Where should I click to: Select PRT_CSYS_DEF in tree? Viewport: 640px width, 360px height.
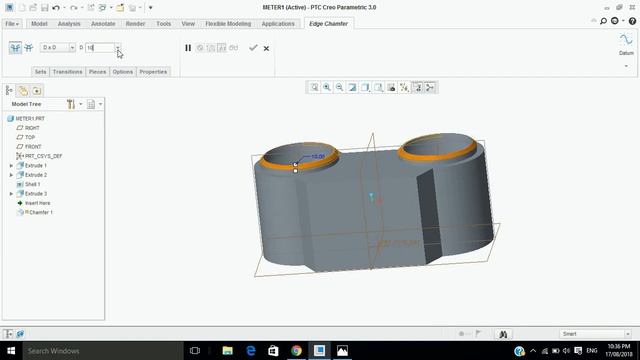39,156
